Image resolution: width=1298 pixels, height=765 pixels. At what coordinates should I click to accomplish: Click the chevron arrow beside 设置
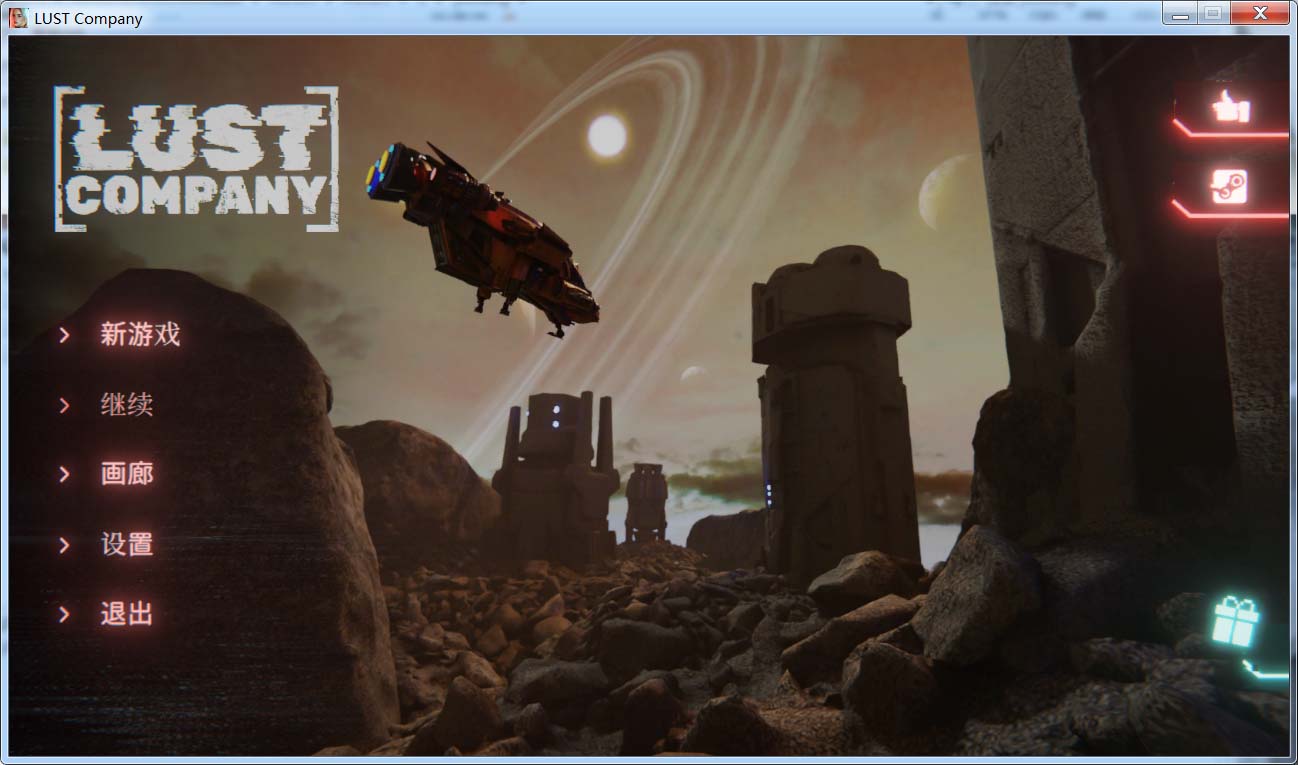click(x=65, y=545)
